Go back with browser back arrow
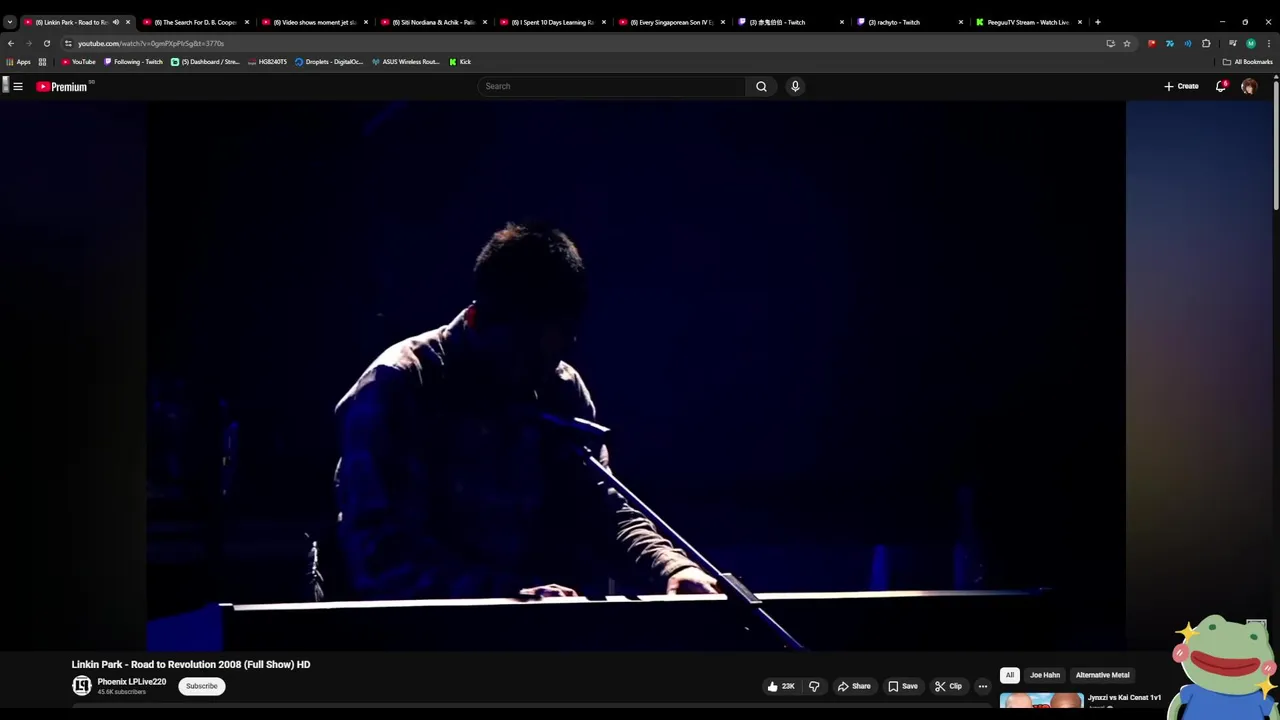The image size is (1280, 720). tap(11, 43)
